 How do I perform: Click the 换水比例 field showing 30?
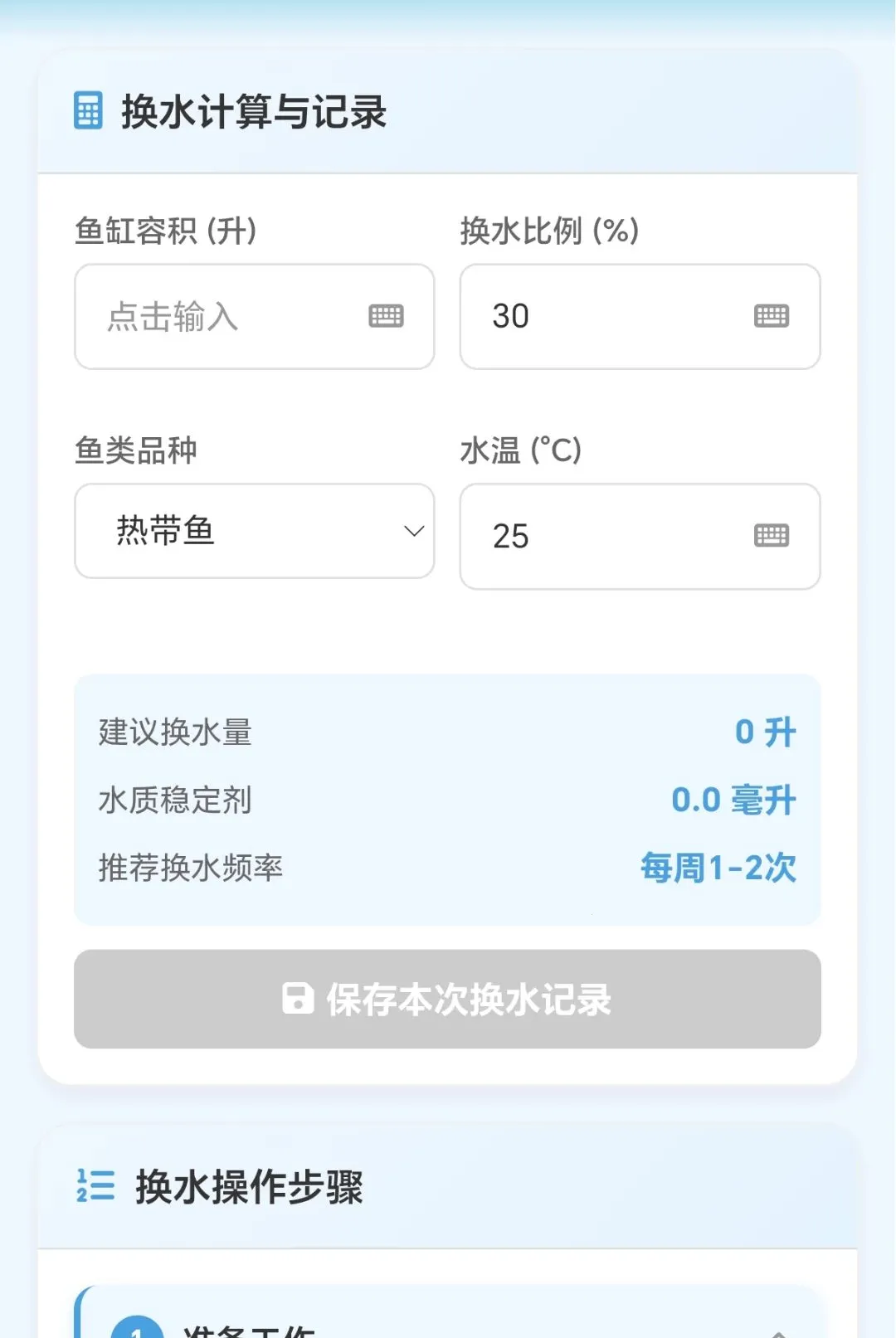click(x=640, y=316)
